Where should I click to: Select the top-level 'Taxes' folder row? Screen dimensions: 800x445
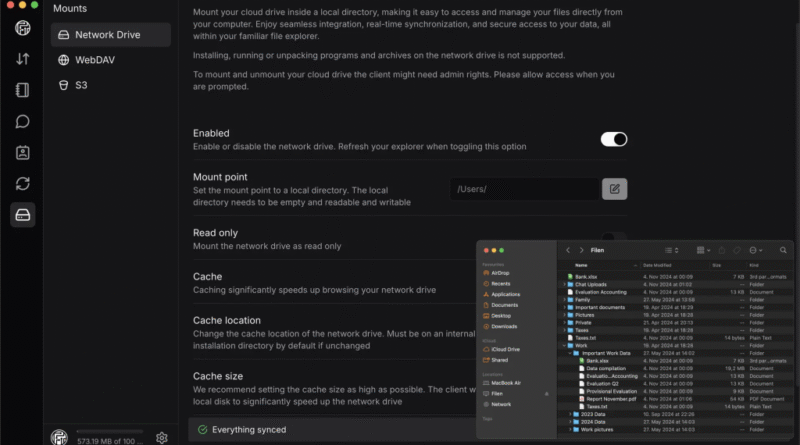[x=676, y=330]
